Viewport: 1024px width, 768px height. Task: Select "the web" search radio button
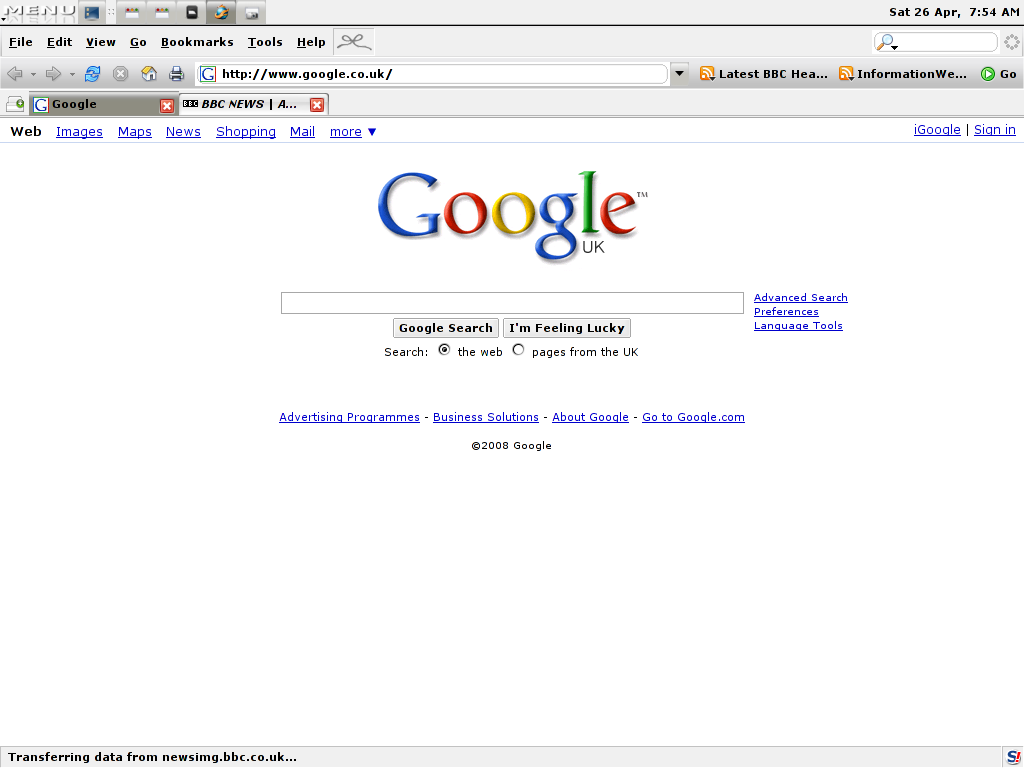pos(444,350)
